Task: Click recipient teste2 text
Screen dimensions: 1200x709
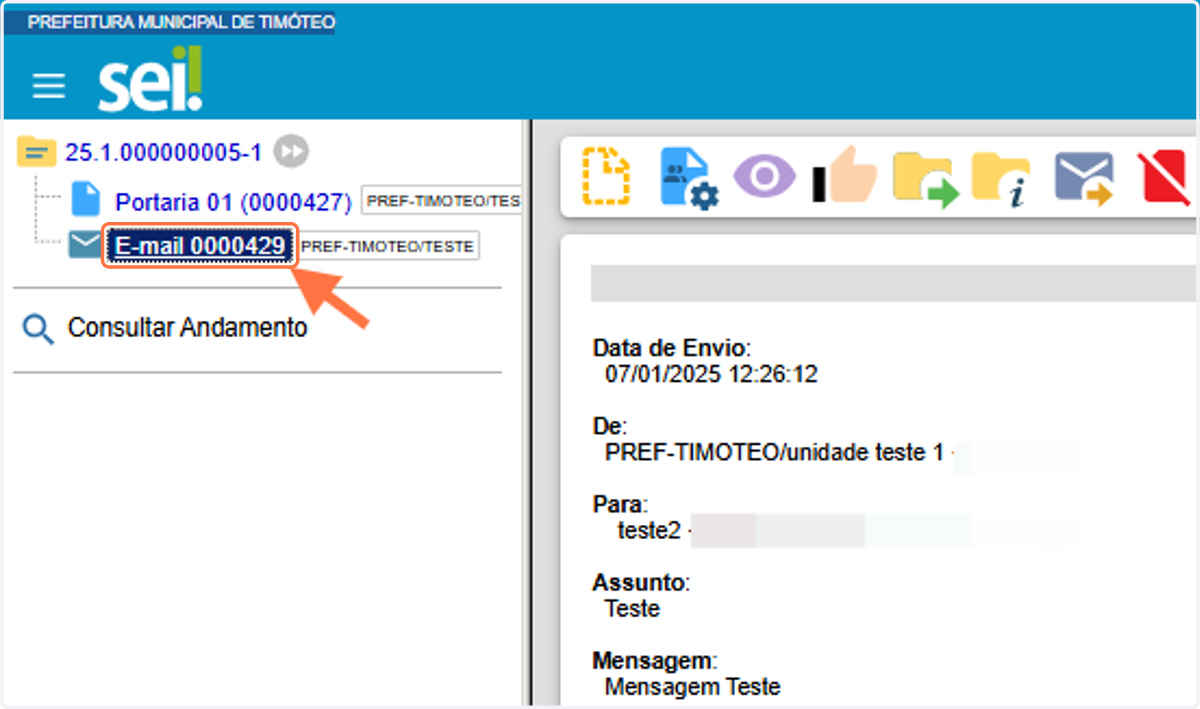Action: (x=649, y=531)
